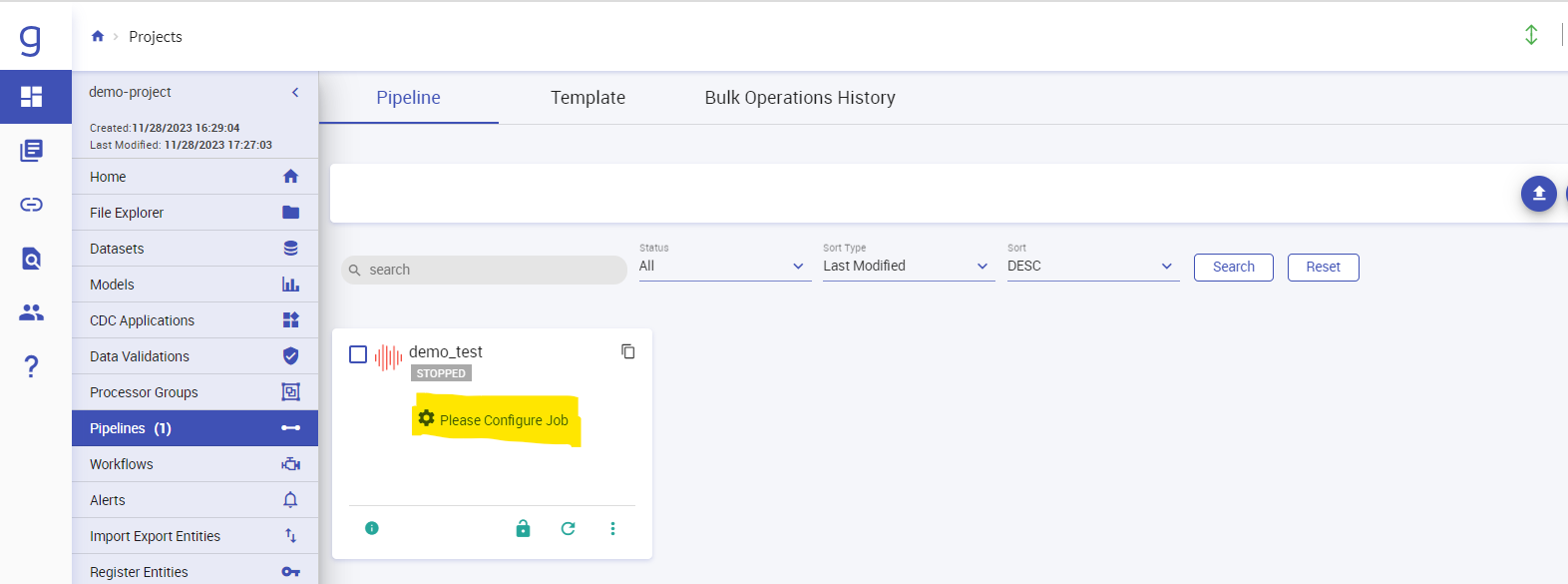
Task: Open the three-dot menu on demo_test card
Action: (612, 528)
